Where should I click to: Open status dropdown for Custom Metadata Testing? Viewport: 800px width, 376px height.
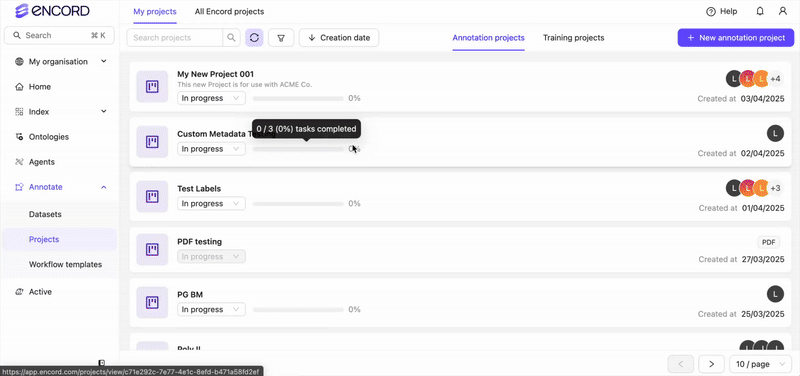coord(211,149)
